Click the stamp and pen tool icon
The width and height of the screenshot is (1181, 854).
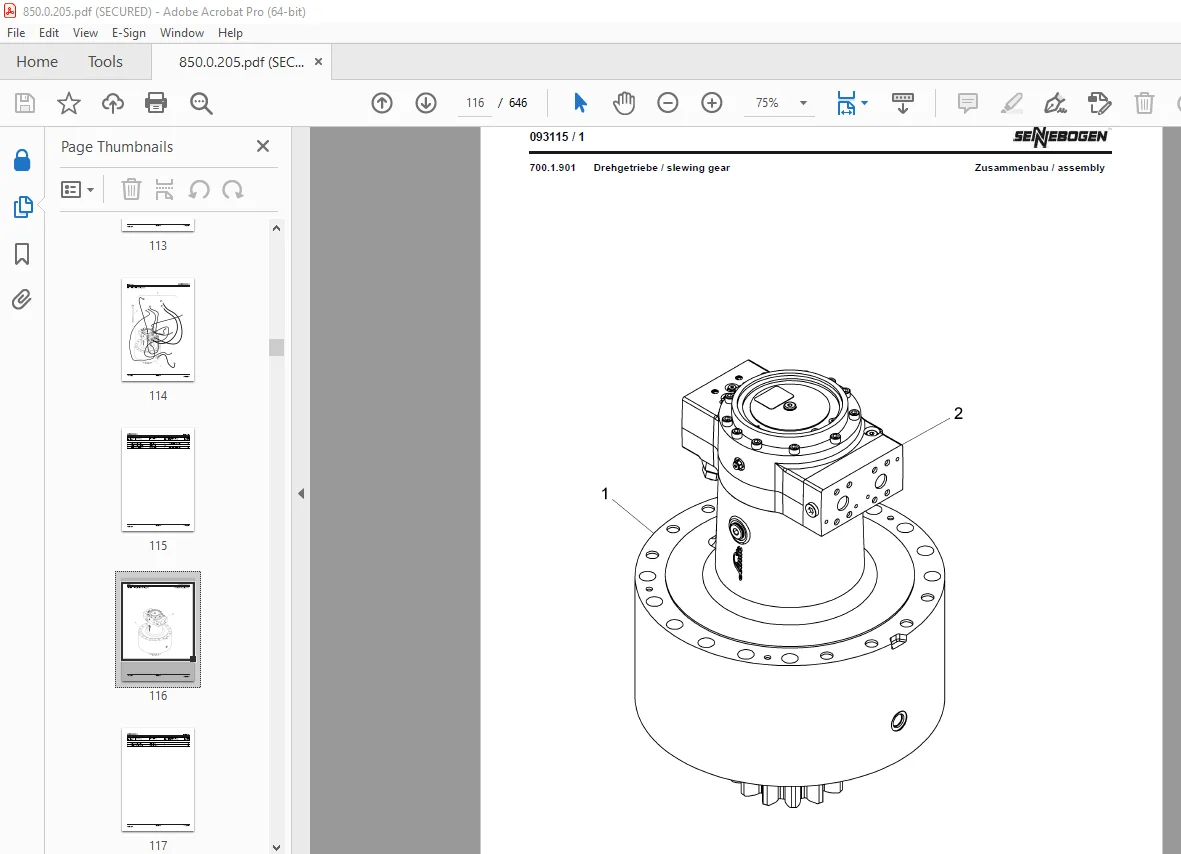point(1100,103)
